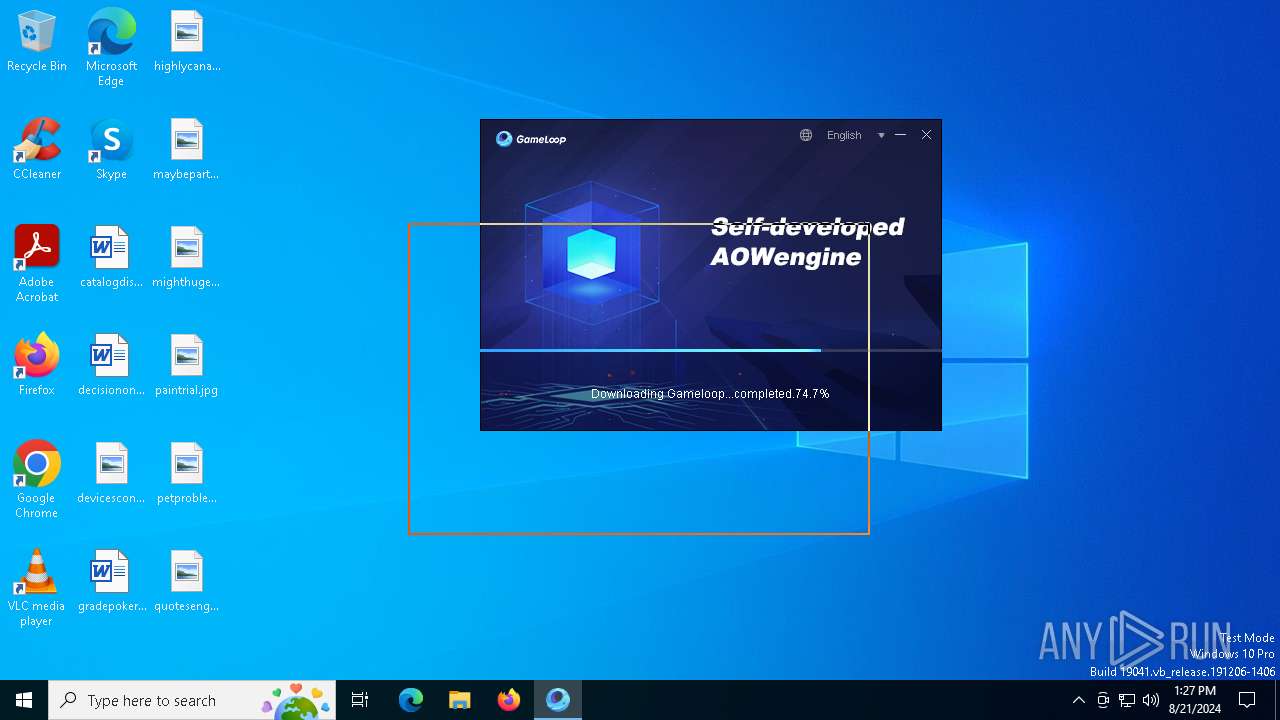Click the Meet Now tray icon

point(1103,700)
